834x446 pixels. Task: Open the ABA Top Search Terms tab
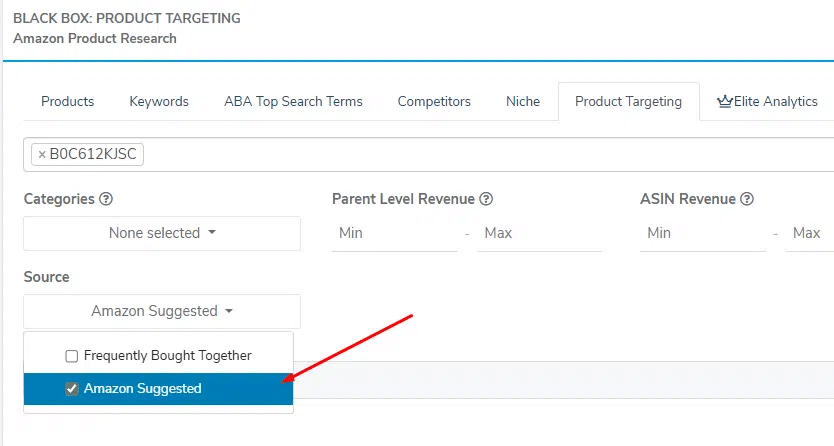coord(293,101)
